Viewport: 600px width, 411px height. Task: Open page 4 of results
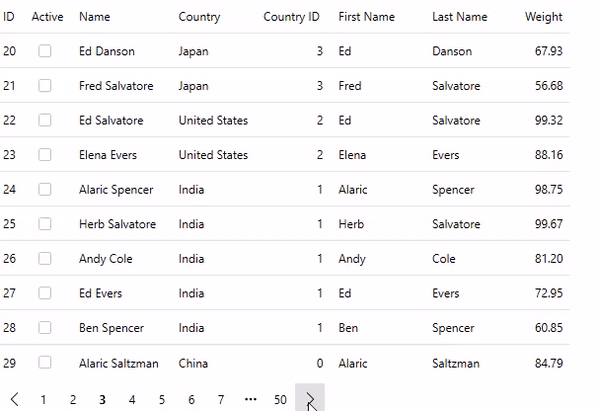click(x=132, y=399)
